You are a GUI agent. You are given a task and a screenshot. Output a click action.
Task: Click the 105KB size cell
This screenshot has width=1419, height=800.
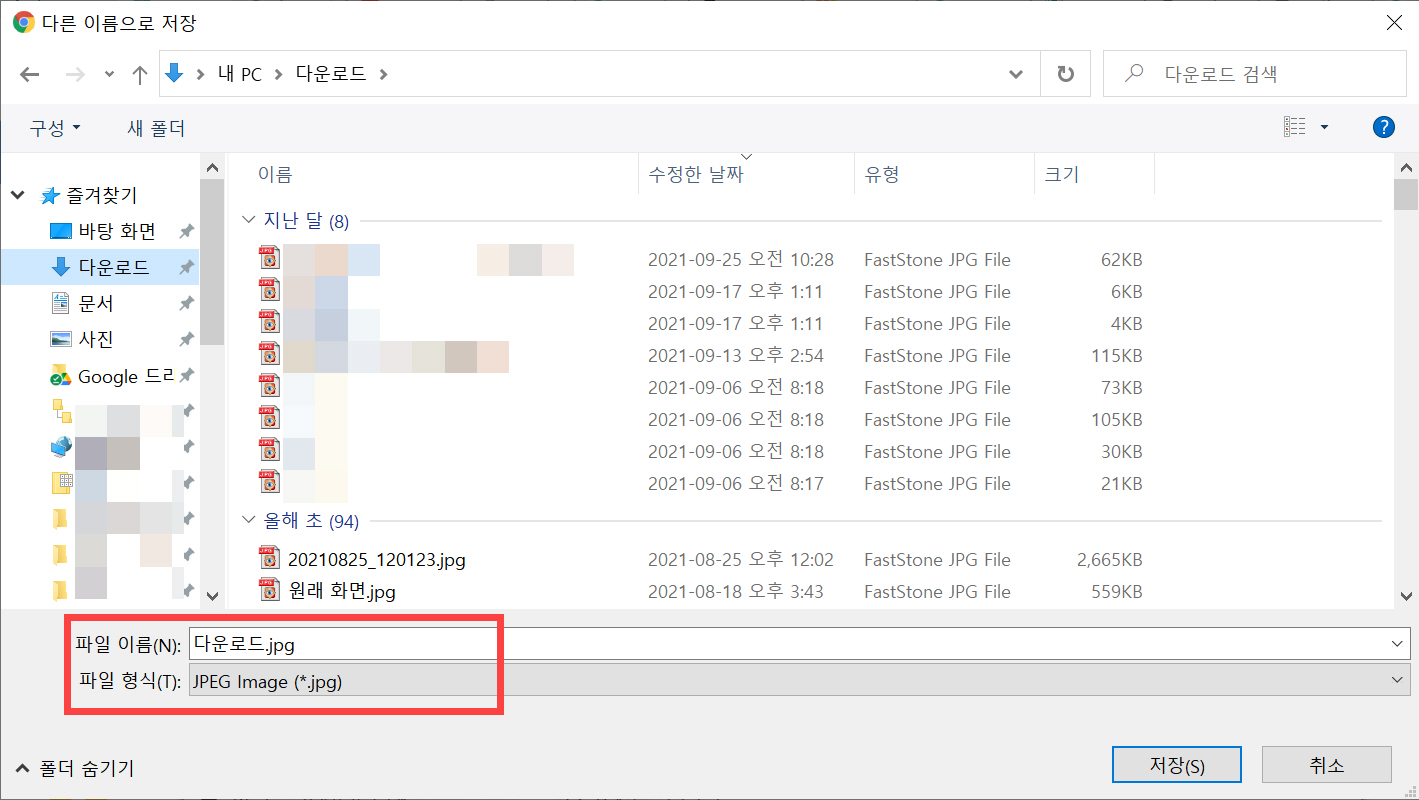coord(1117,420)
